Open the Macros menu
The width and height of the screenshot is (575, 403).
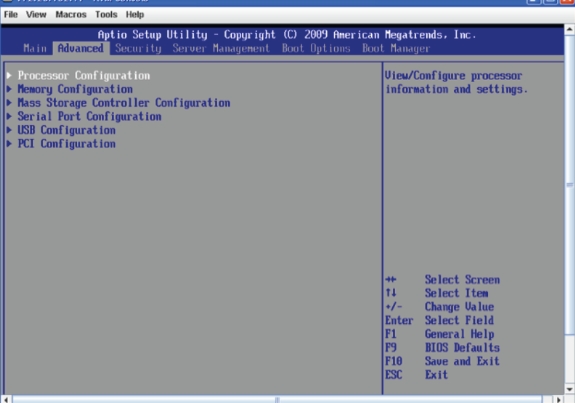71,15
